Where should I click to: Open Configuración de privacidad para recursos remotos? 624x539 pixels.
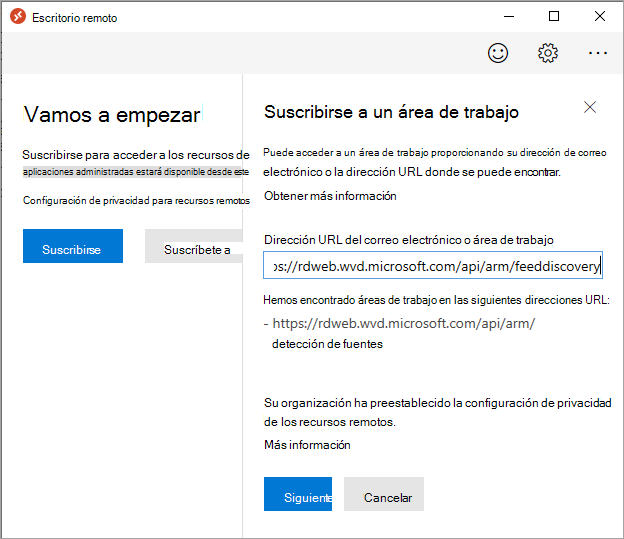click(x=136, y=200)
